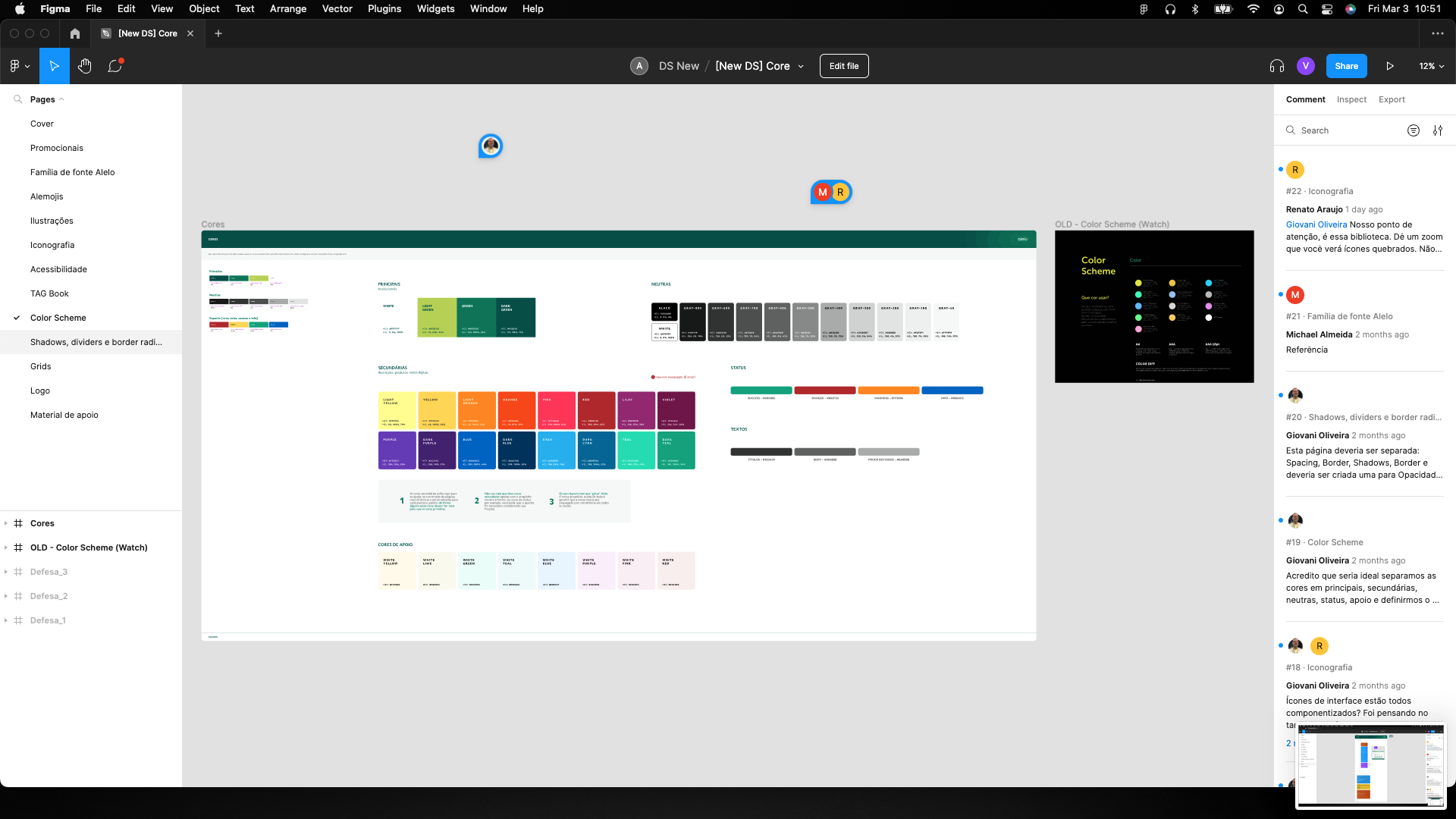
Task: Select the Move tool in toolbar
Action: (x=54, y=66)
